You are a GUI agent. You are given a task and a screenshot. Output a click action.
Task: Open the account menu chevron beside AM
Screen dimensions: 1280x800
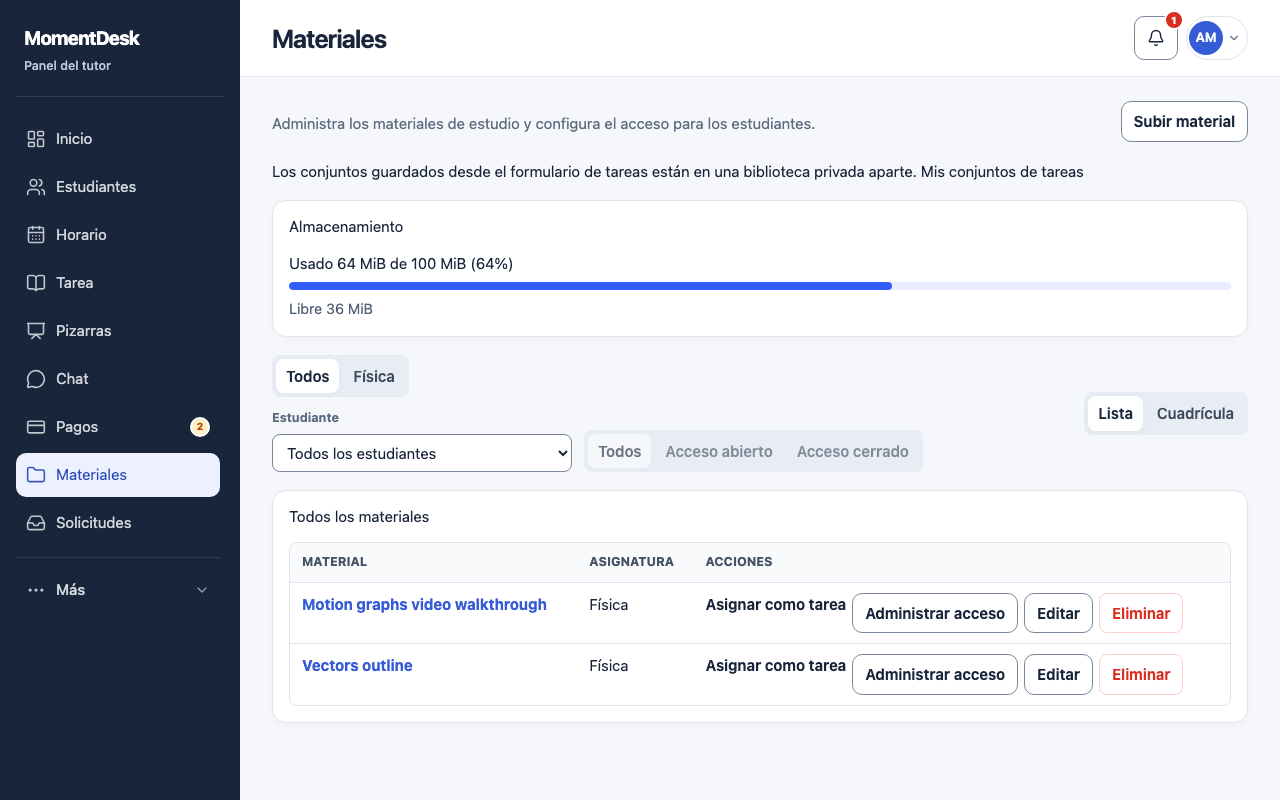(1234, 38)
